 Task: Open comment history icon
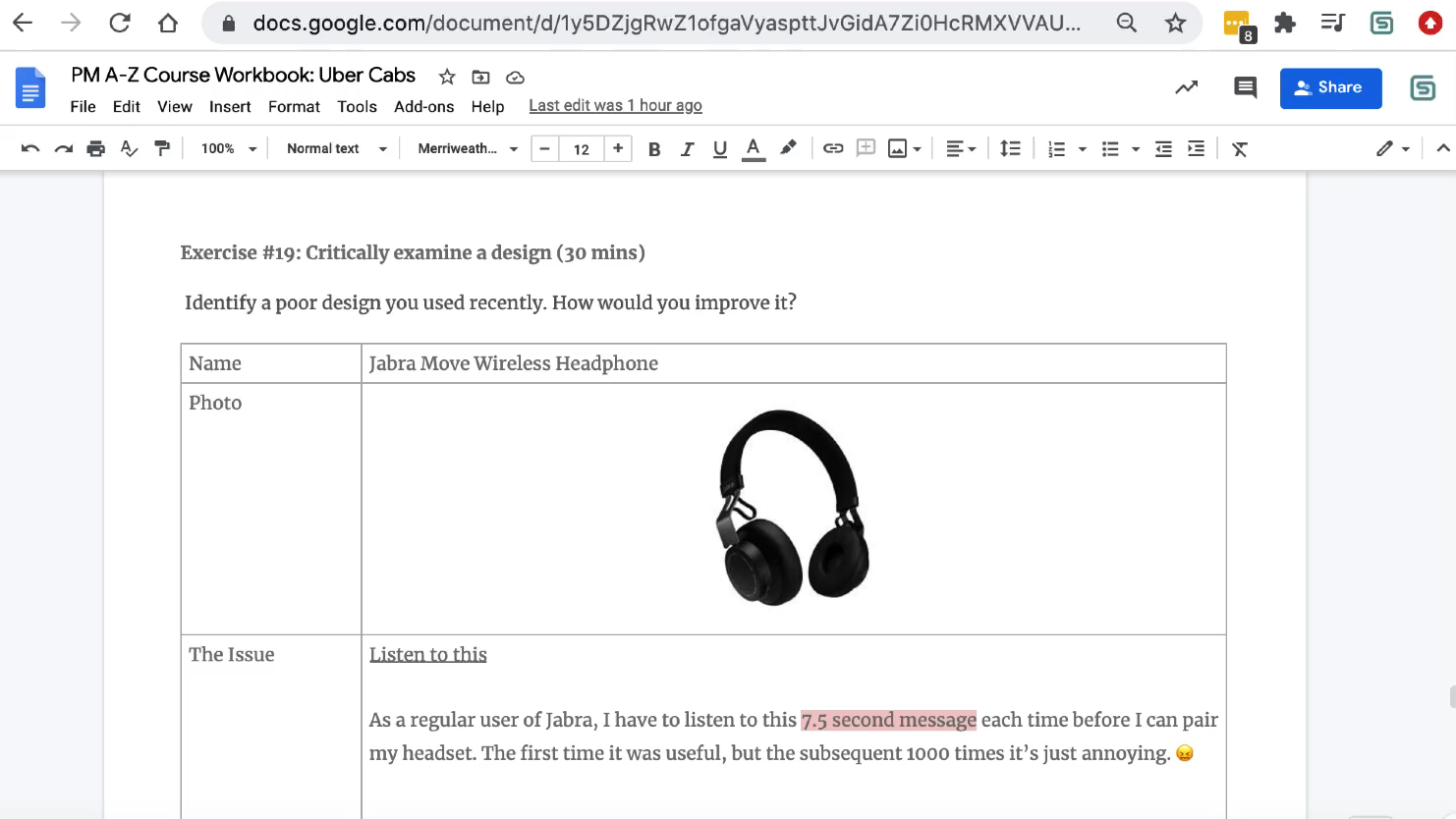pyautogui.click(x=1245, y=87)
